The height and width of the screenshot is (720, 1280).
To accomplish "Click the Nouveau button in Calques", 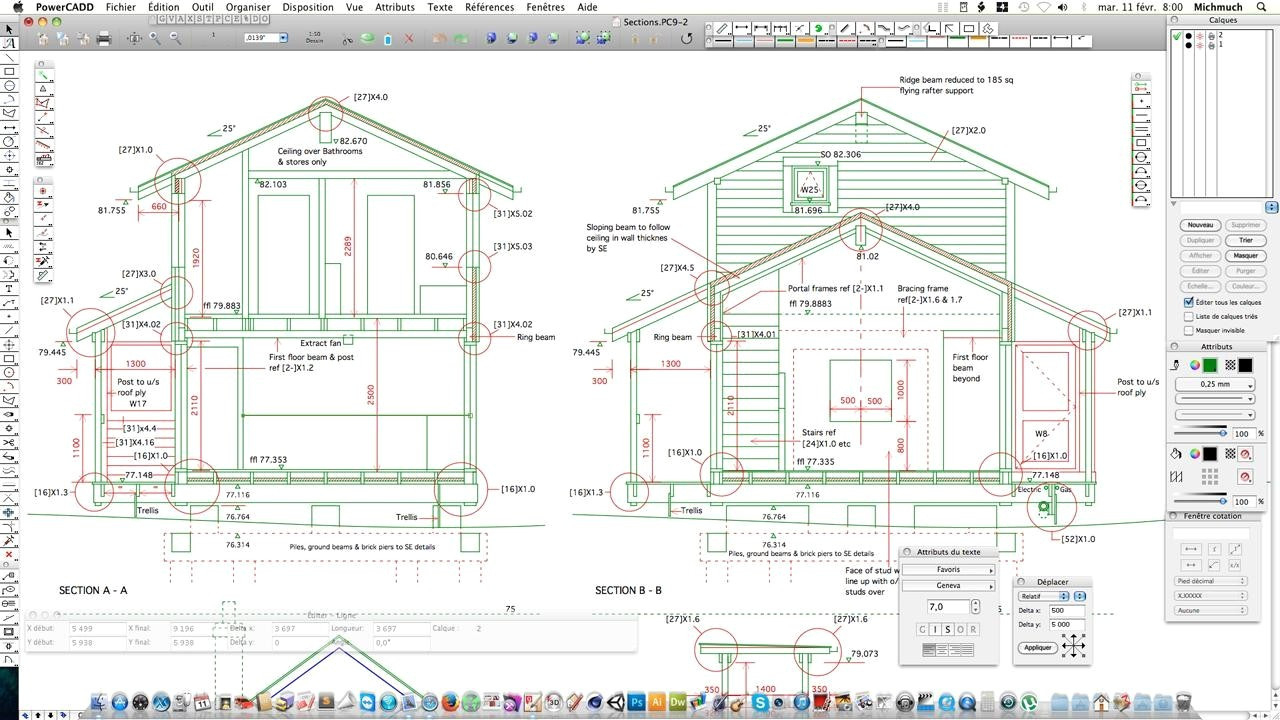I will (1200, 225).
